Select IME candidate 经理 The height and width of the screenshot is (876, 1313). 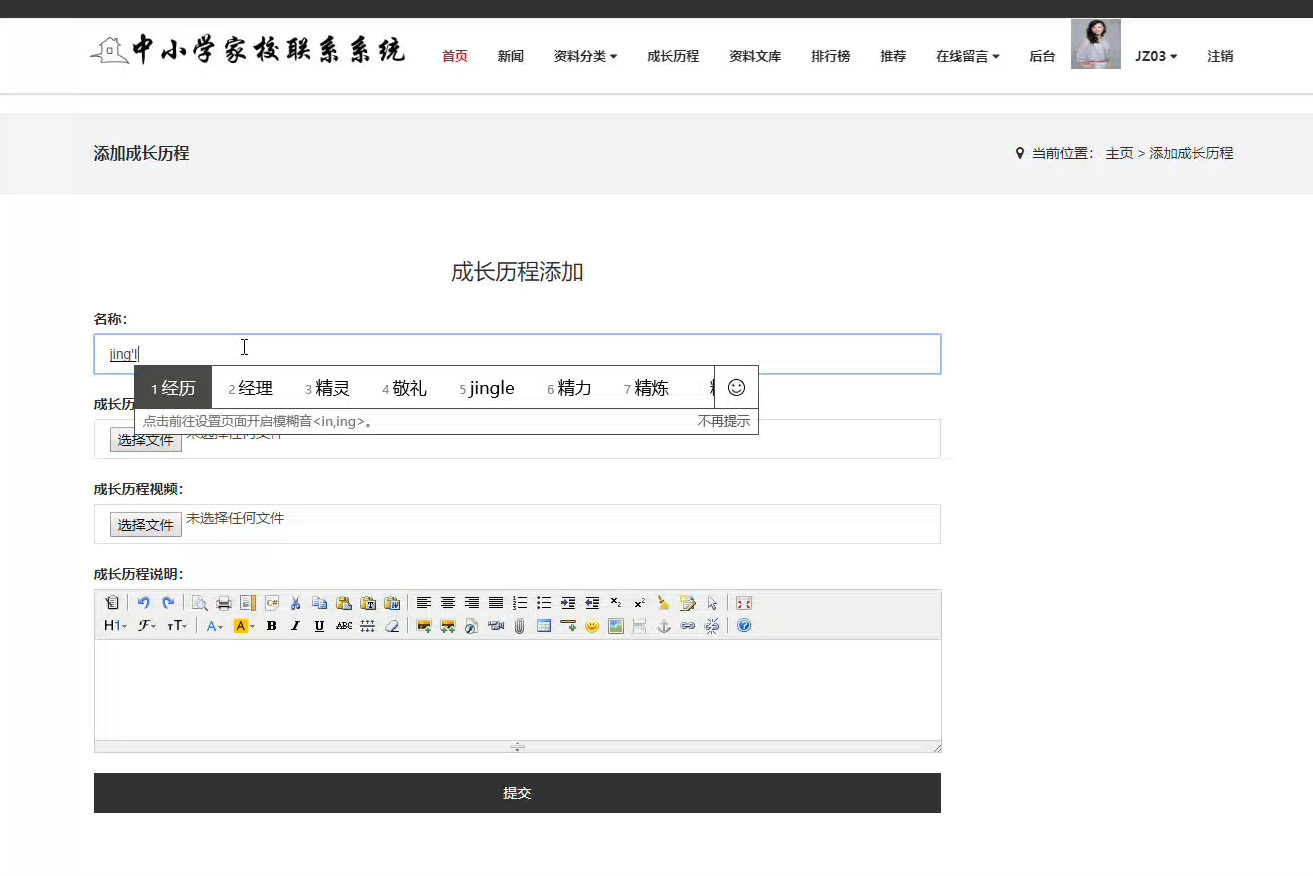coord(250,388)
